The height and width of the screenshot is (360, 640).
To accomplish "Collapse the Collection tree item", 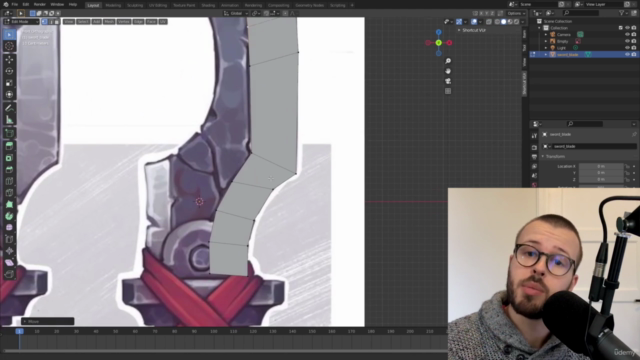I will [x=540, y=28].
